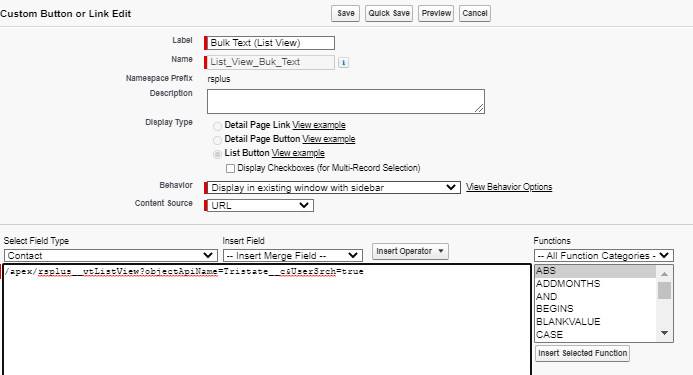This screenshot has height=375, width=693.
Task: Select the List Button radio option
Action: coord(217,154)
